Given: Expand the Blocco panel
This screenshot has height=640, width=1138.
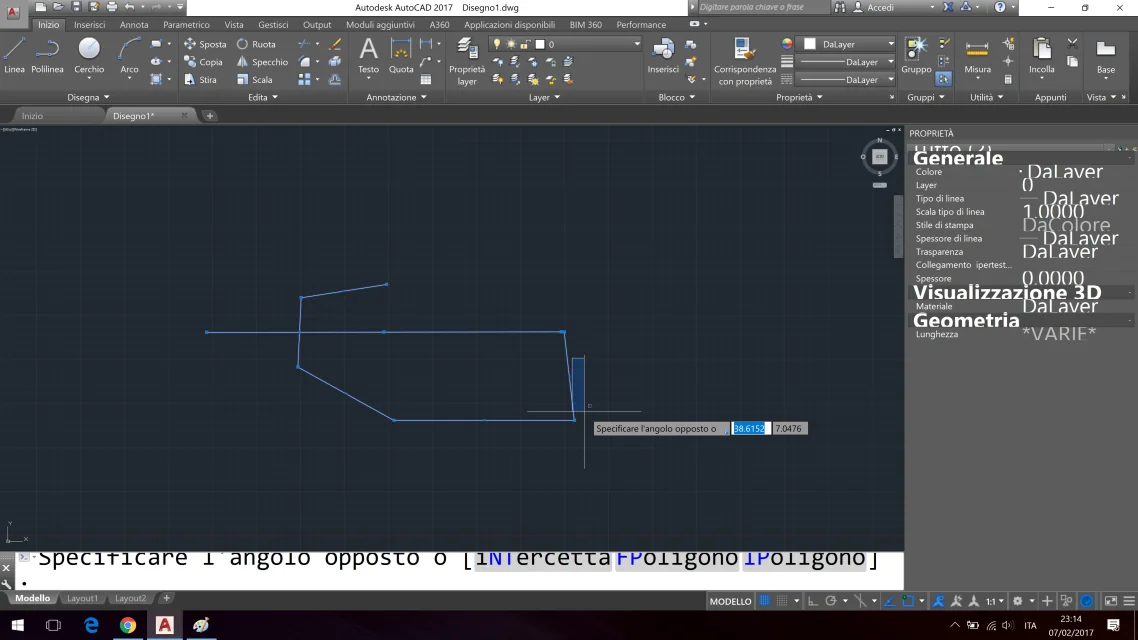Looking at the screenshot, I should (676, 97).
